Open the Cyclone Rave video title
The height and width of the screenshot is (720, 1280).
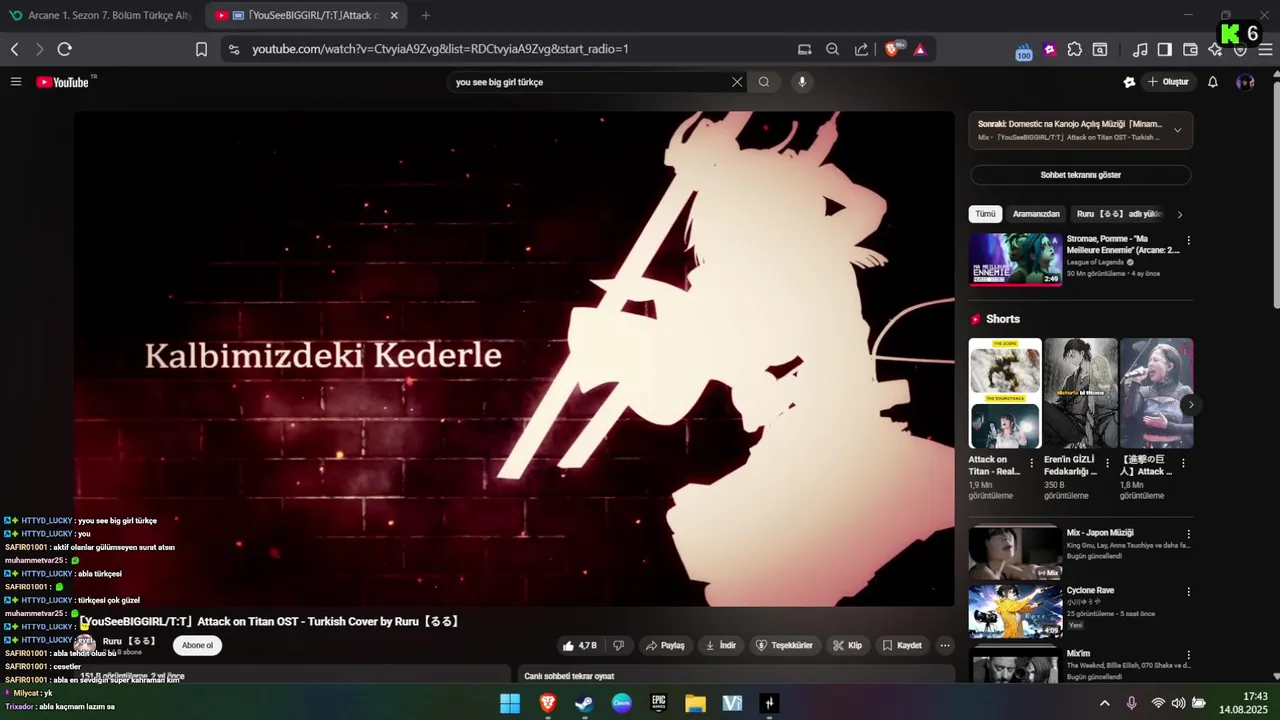[x=1090, y=590]
